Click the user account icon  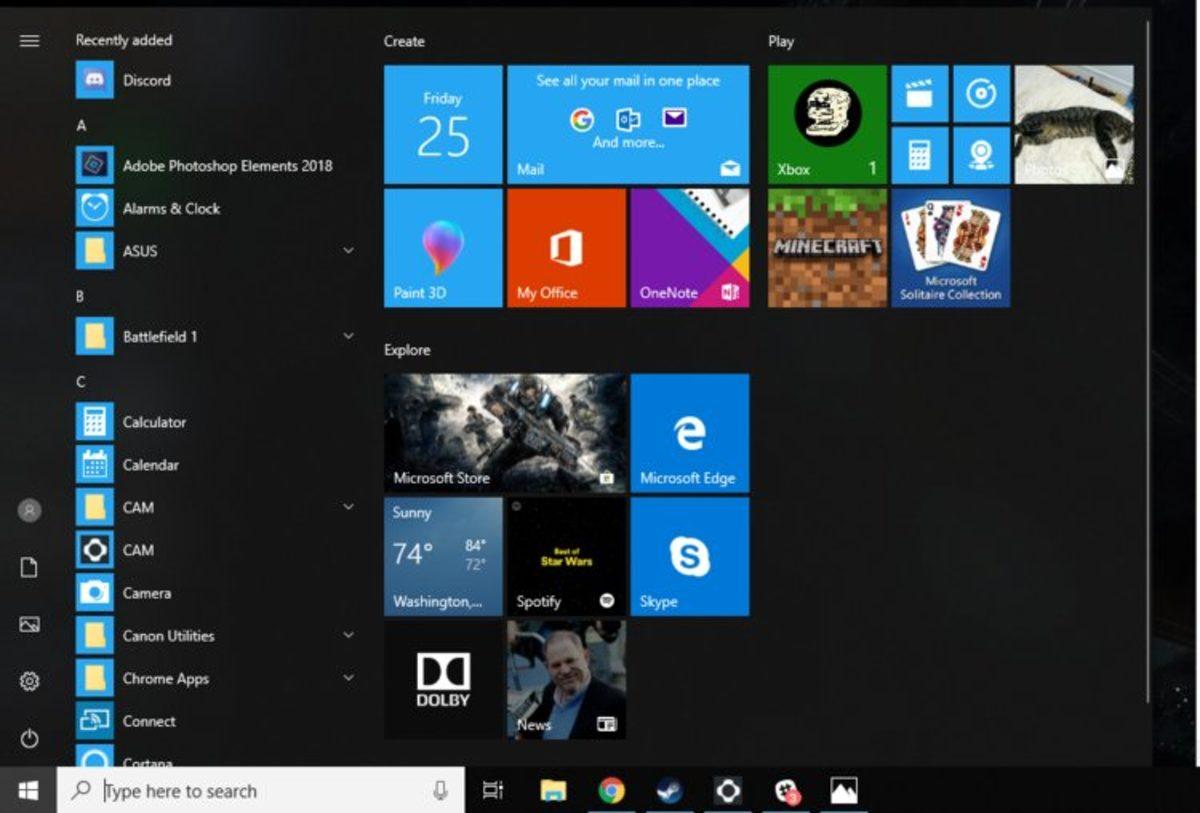pyautogui.click(x=29, y=510)
